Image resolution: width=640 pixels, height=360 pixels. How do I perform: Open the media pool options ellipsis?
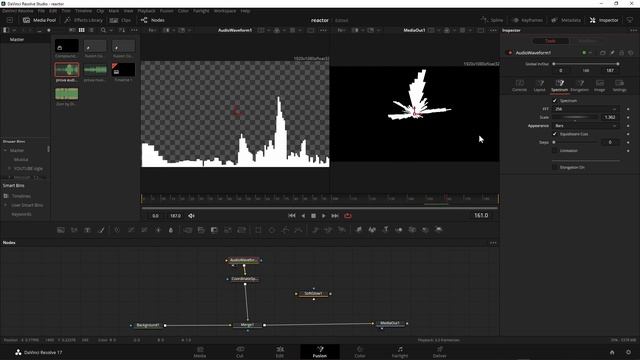pyautogui.click(x=134, y=30)
